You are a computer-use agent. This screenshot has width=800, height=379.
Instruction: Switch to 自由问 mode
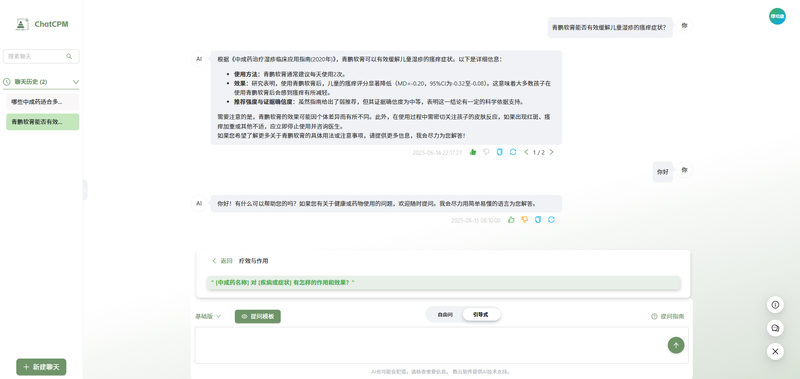445,315
